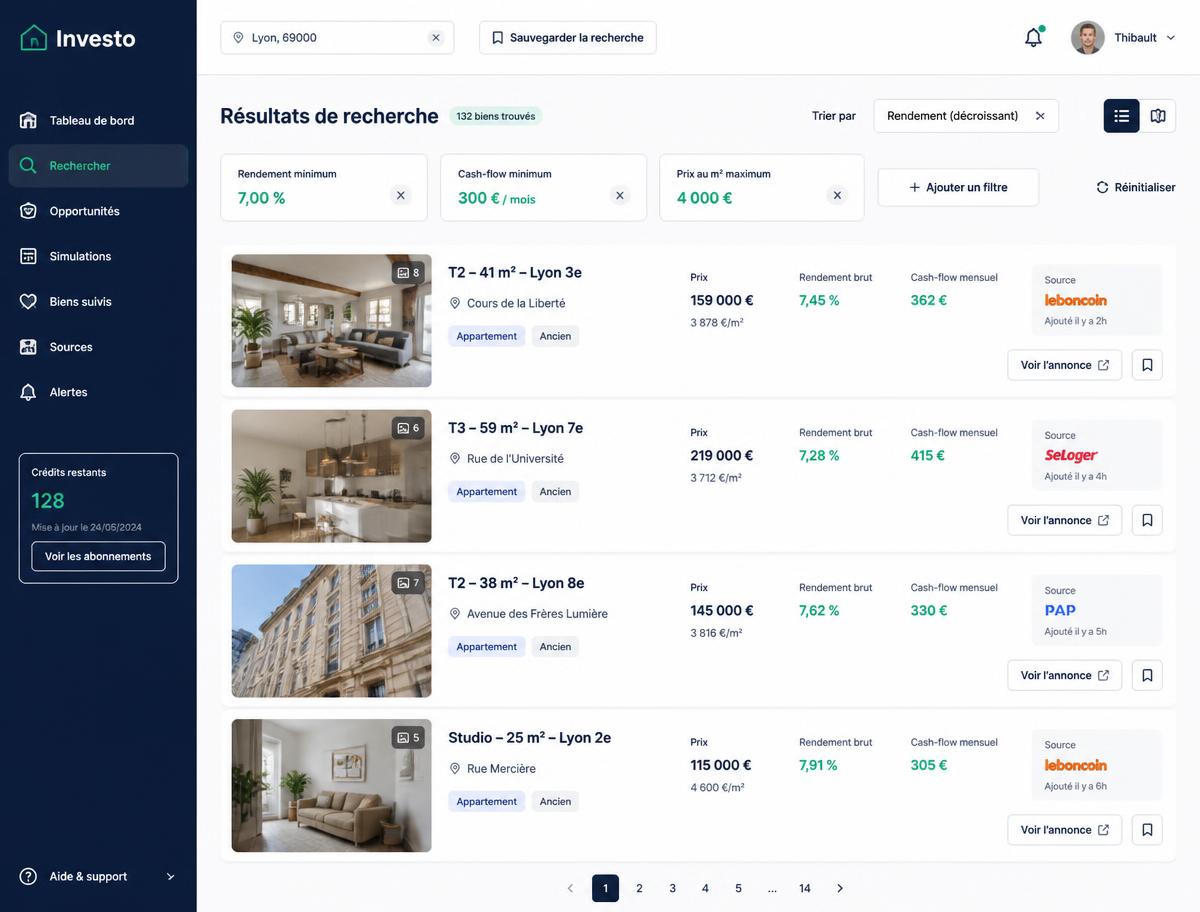This screenshot has height=912, width=1200.
Task: Click the Rue Mercière address
Action: pos(501,769)
